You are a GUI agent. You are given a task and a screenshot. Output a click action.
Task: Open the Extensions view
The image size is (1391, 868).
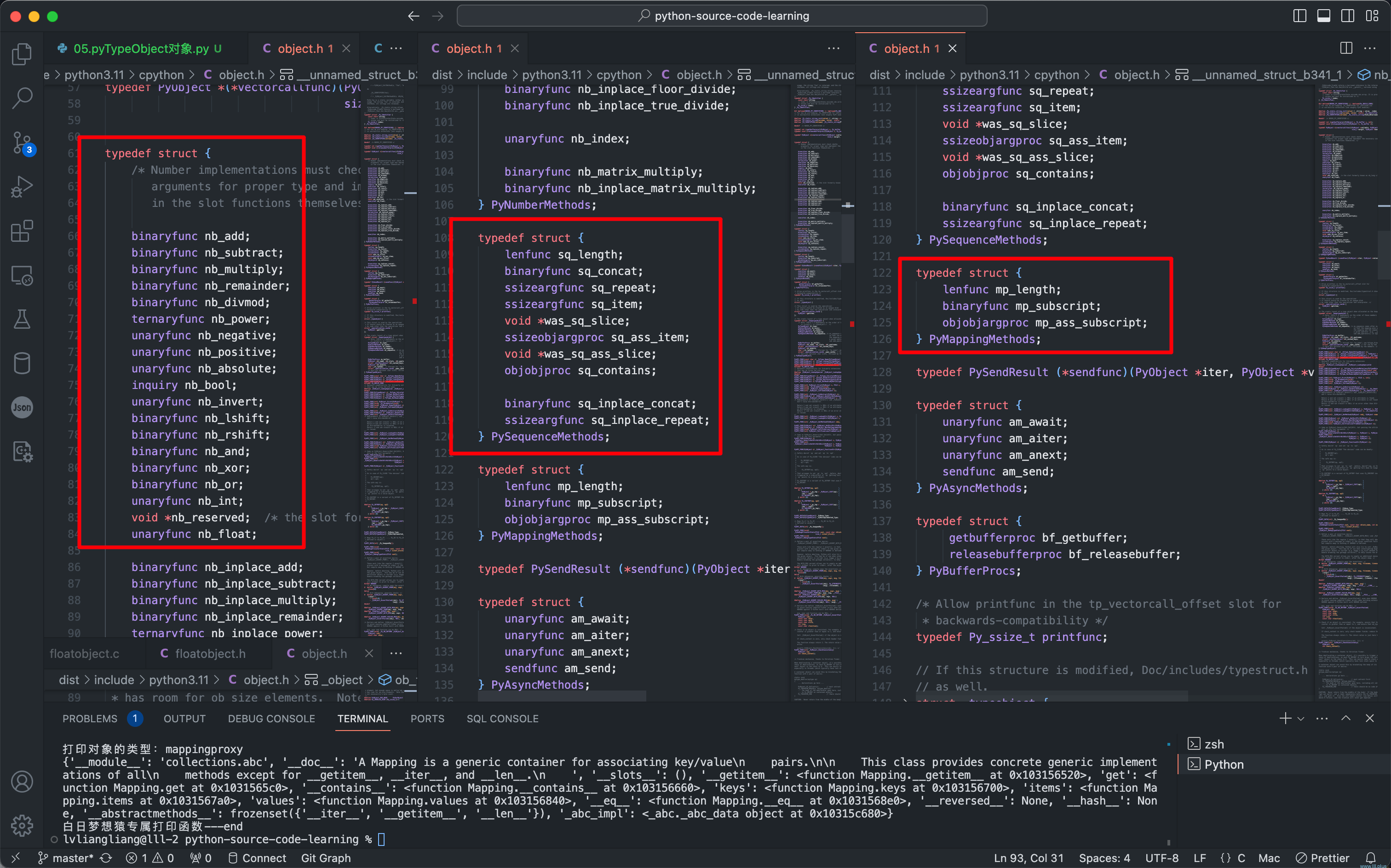coord(22,231)
